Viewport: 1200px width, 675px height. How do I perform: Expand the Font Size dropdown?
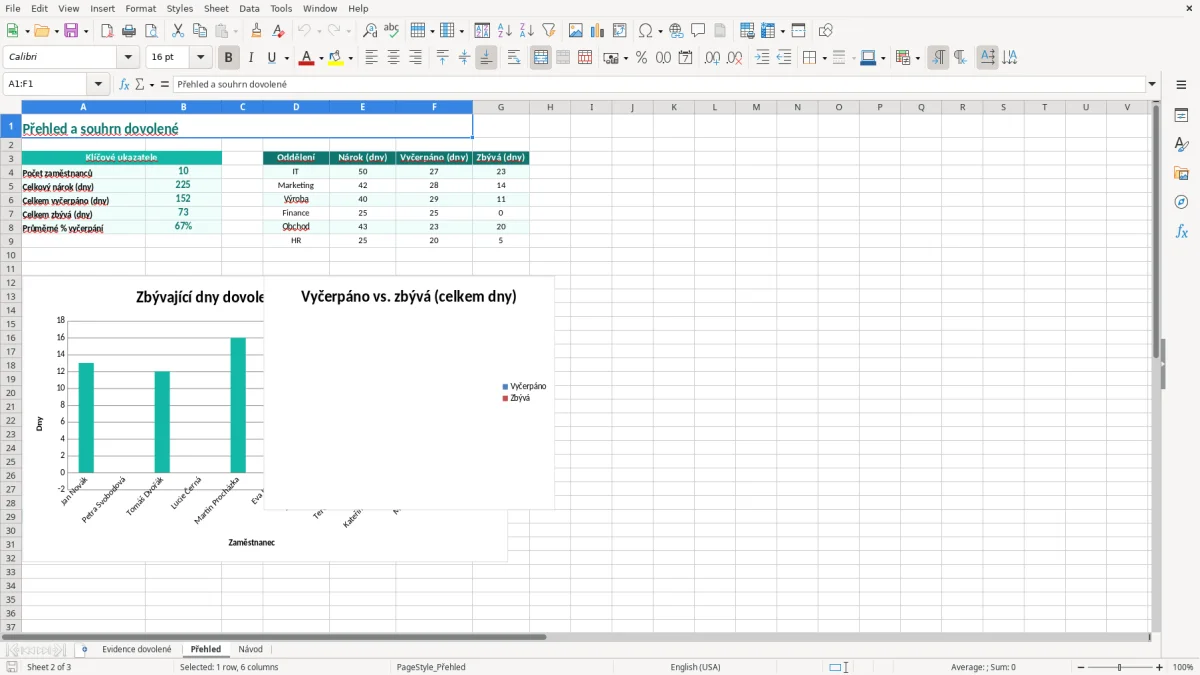point(201,58)
